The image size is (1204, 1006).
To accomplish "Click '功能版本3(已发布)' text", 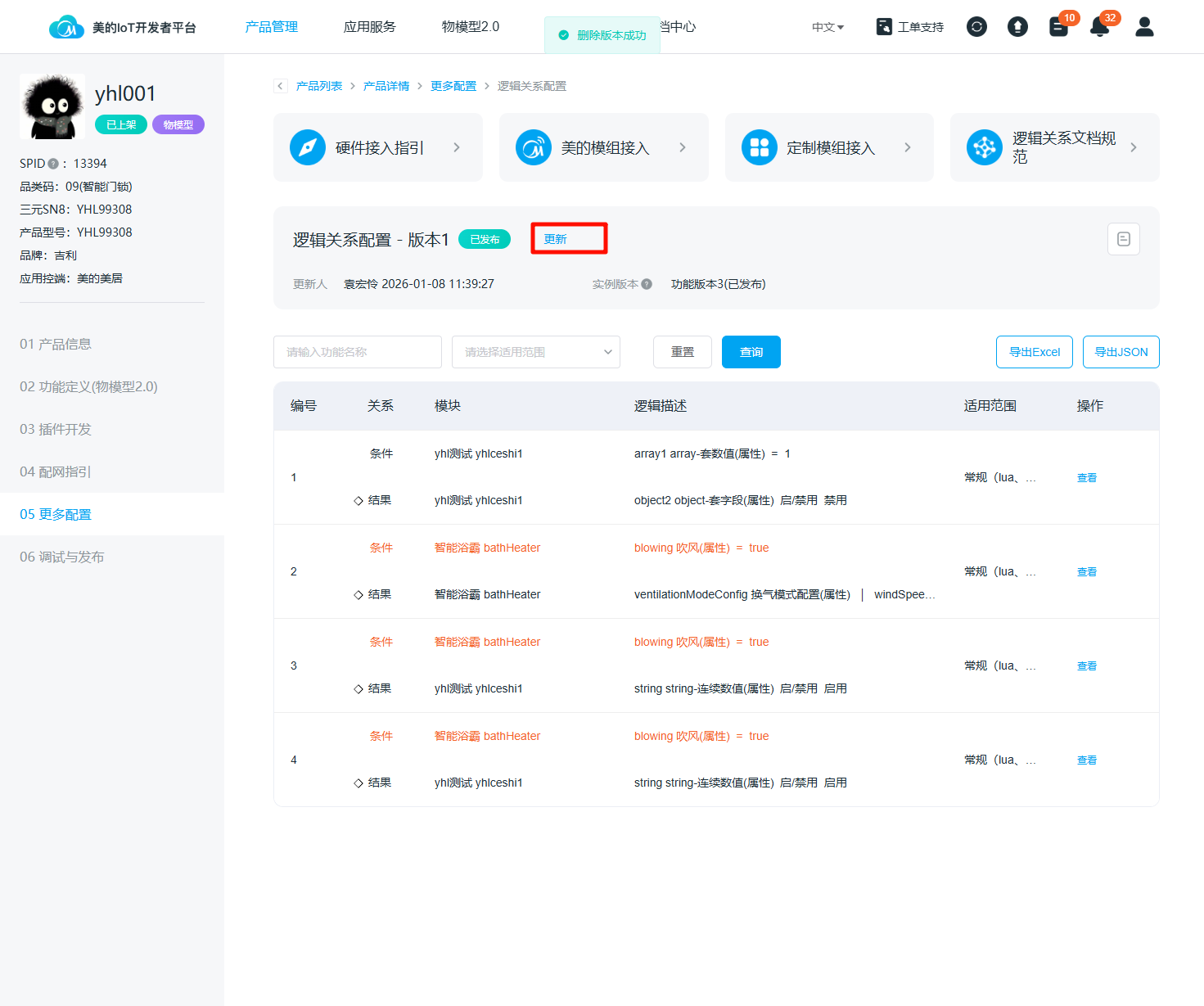I will 719,284.
